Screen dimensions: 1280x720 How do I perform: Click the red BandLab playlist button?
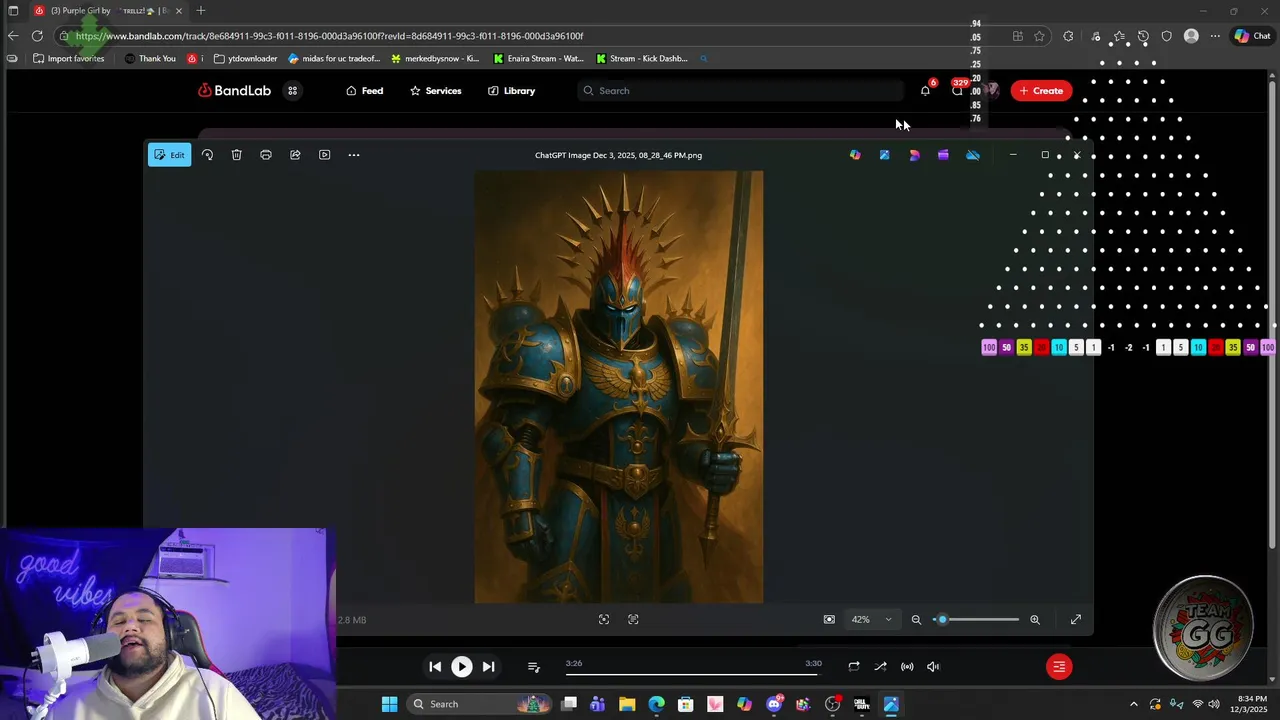(1059, 666)
